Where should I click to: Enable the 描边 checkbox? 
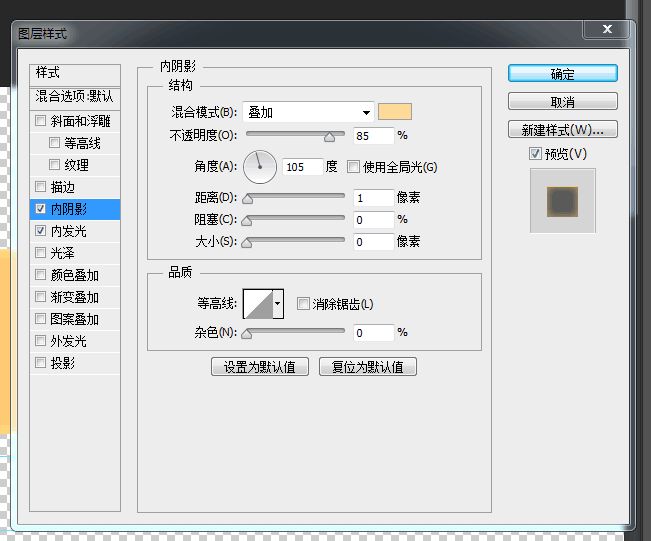click(40, 187)
